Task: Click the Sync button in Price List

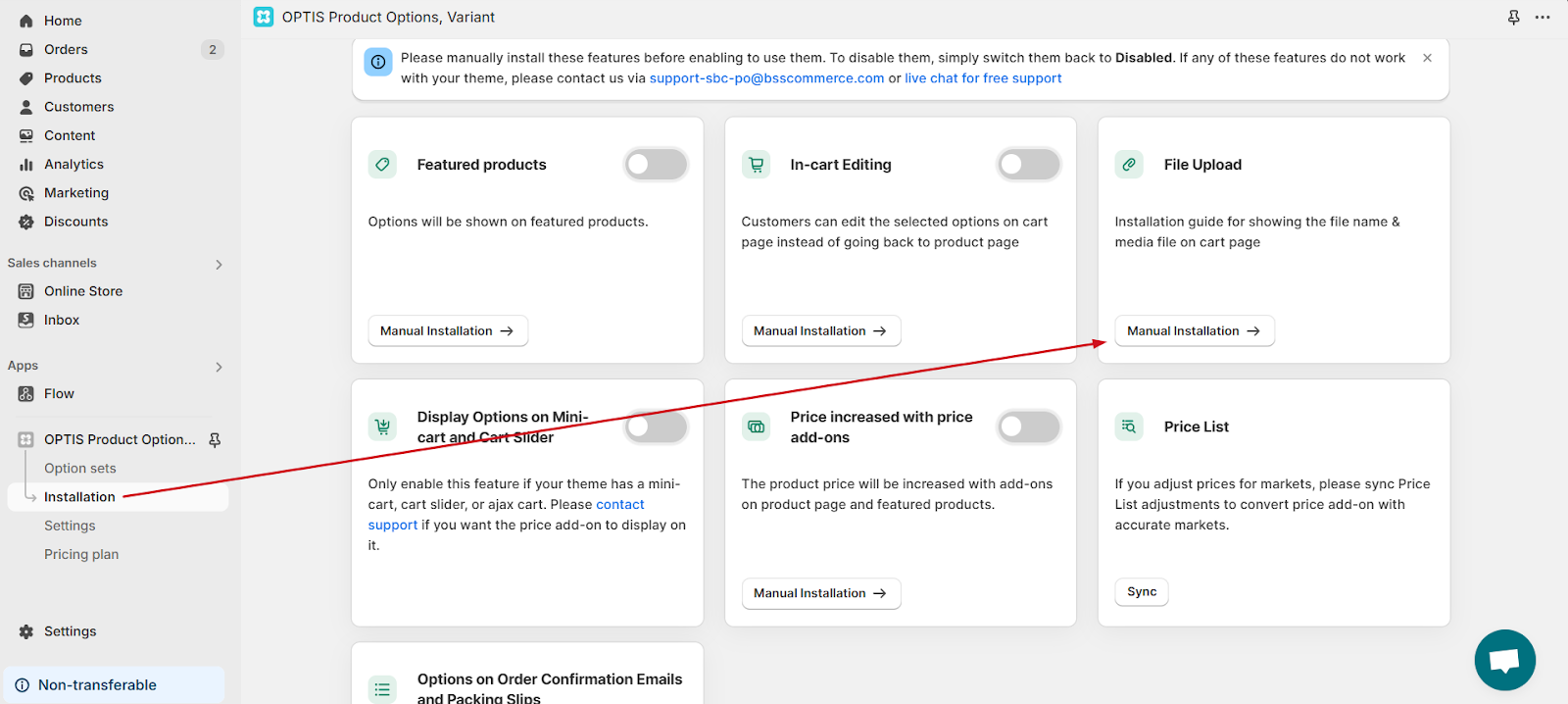Action: tap(1142, 592)
